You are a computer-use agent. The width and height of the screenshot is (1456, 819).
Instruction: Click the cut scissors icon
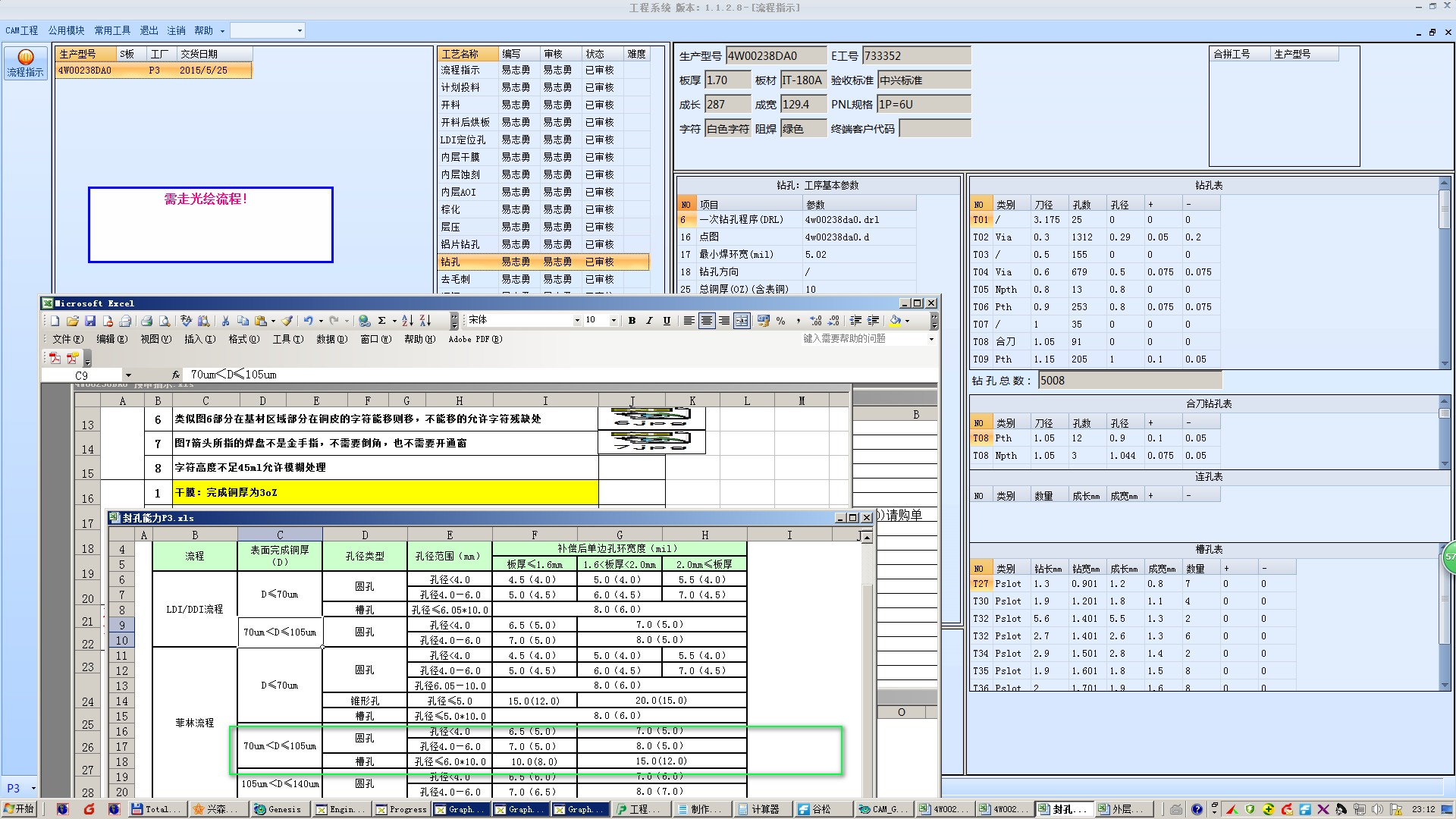(x=225, y=321)
